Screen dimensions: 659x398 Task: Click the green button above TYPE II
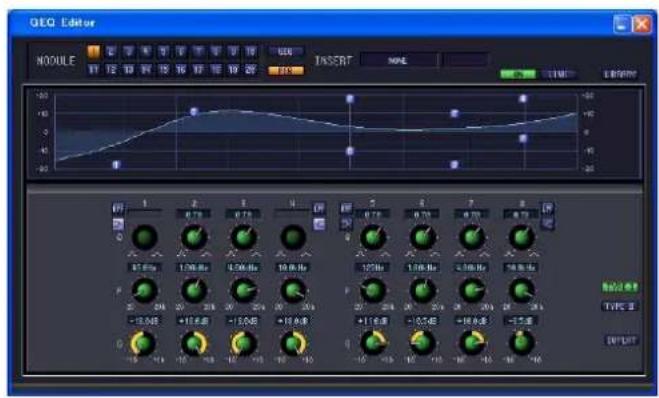620,287
